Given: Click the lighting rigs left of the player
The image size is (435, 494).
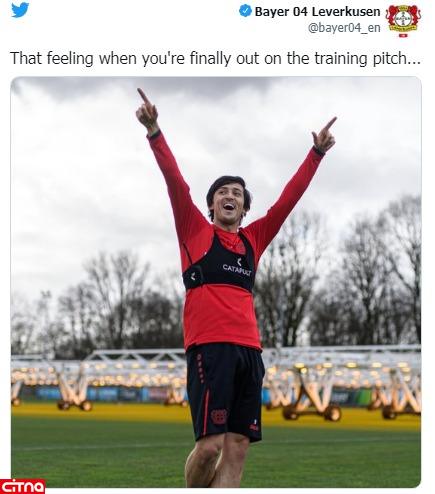Looking at the screenshot, I should pos(98,380).
